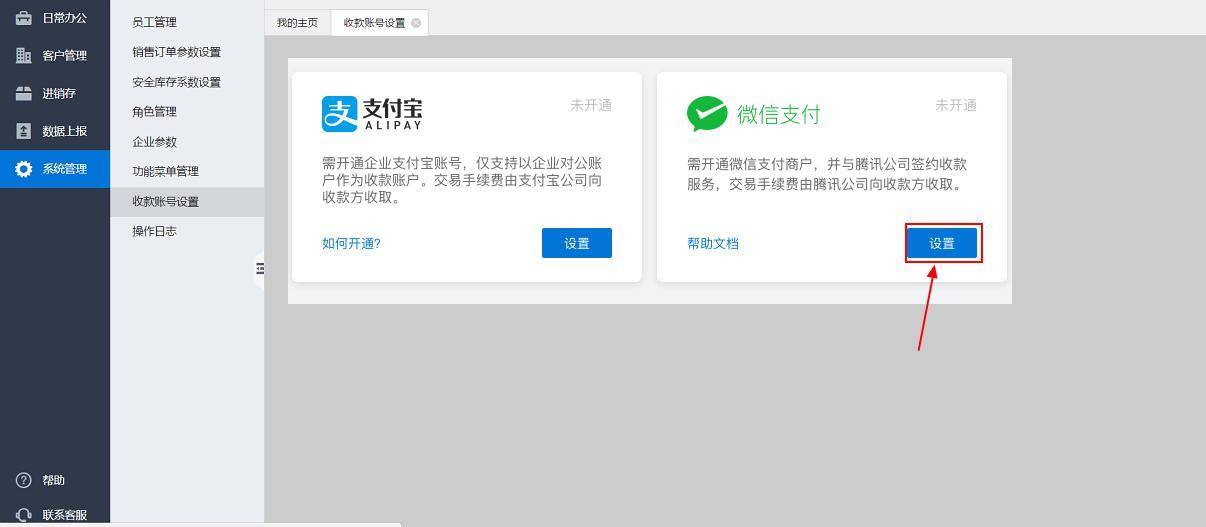1206x527 pixels.
Task: Collapse the secondary sidebar menu panel
Action: pos(260,269)
